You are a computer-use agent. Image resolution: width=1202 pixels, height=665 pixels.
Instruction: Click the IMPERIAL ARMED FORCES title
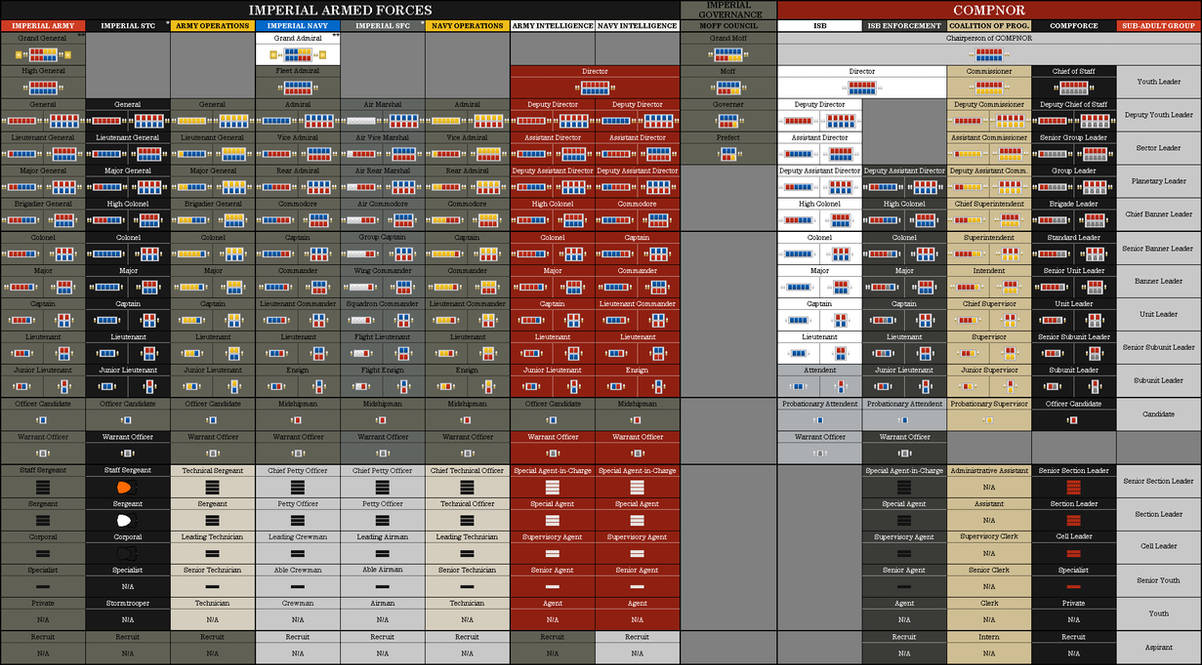[x=340, y=9]
